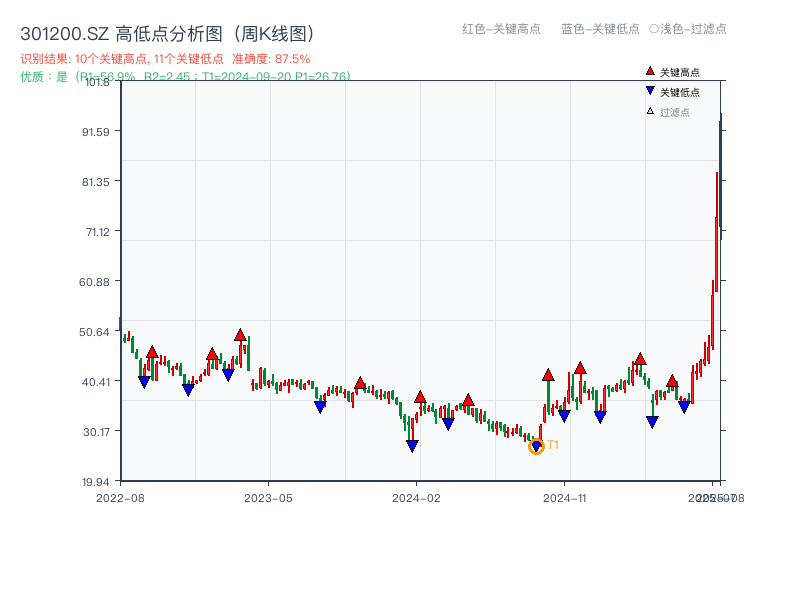Click the 71.12 y-axis label

click(97, 232)
